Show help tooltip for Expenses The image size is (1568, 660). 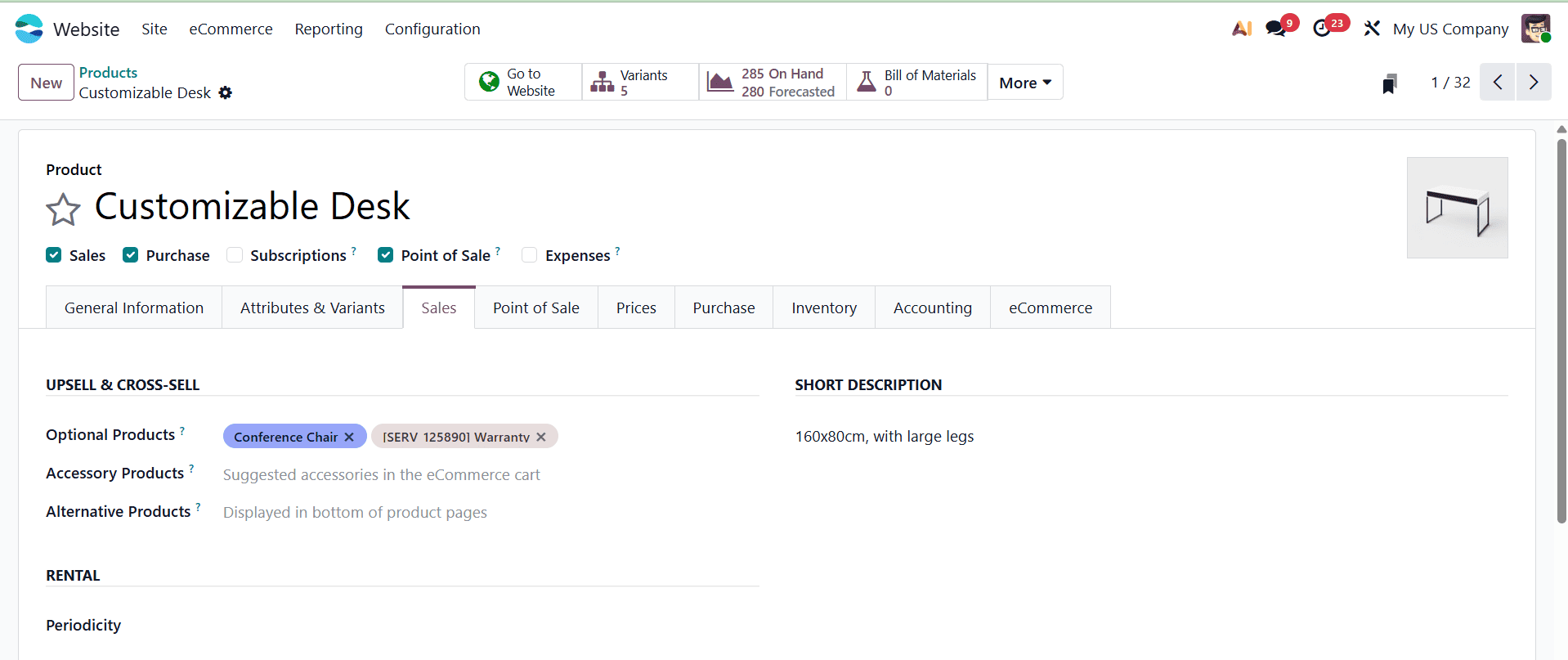tap(617, 250)
